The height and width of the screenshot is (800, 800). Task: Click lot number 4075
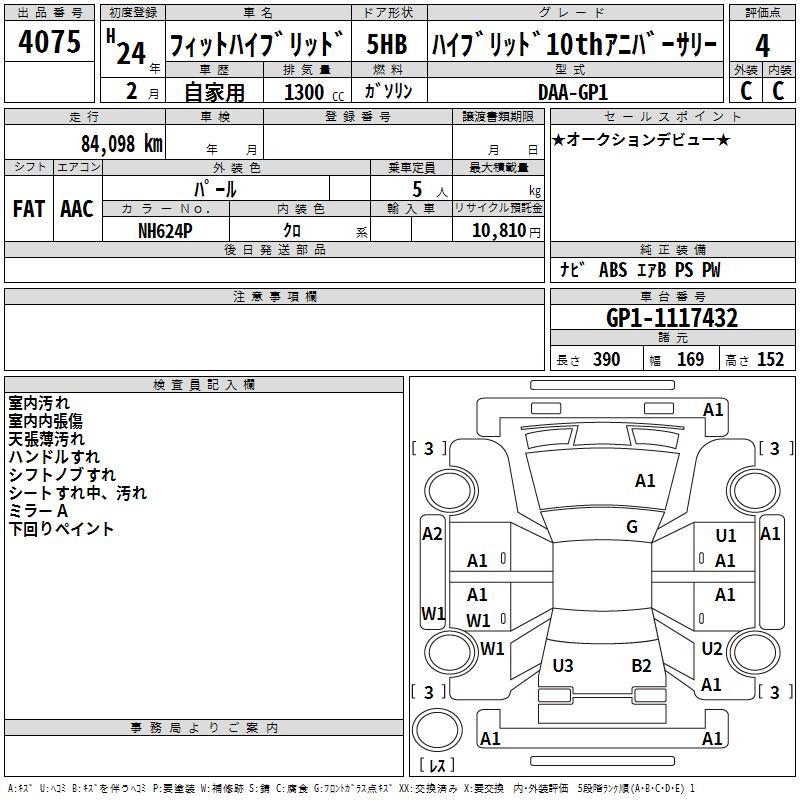[x=49, y=41]
